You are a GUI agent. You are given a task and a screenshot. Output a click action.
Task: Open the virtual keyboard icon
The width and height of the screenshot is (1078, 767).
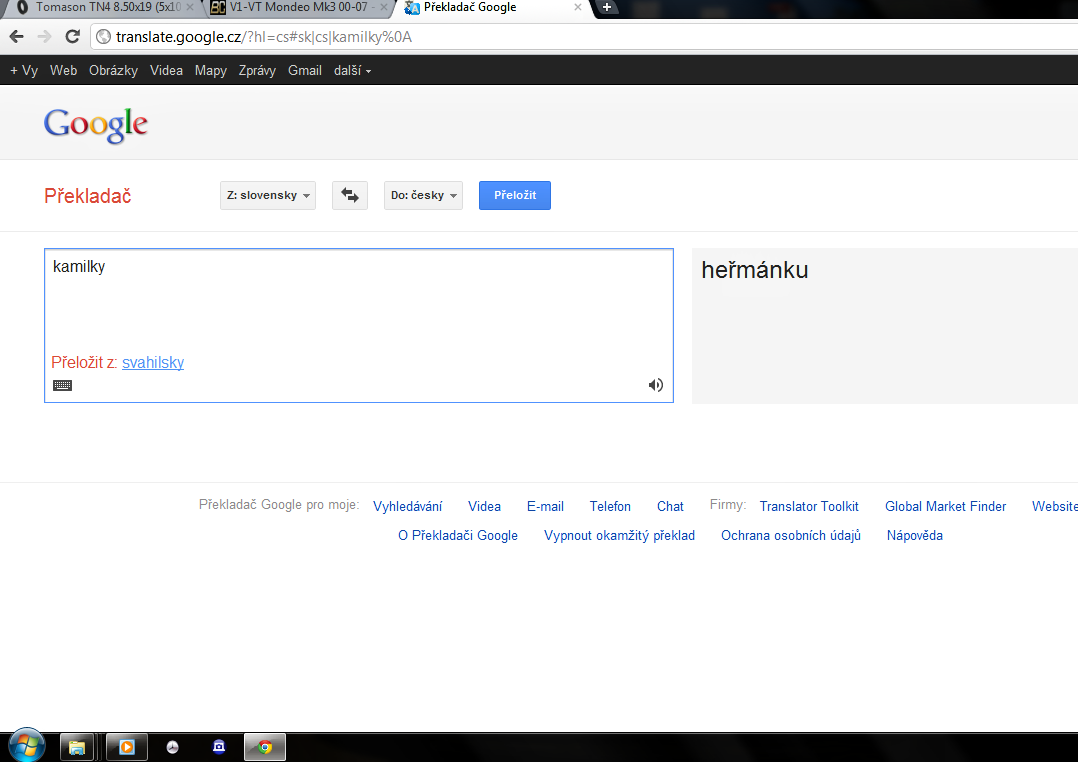click(x=62, y=385)
